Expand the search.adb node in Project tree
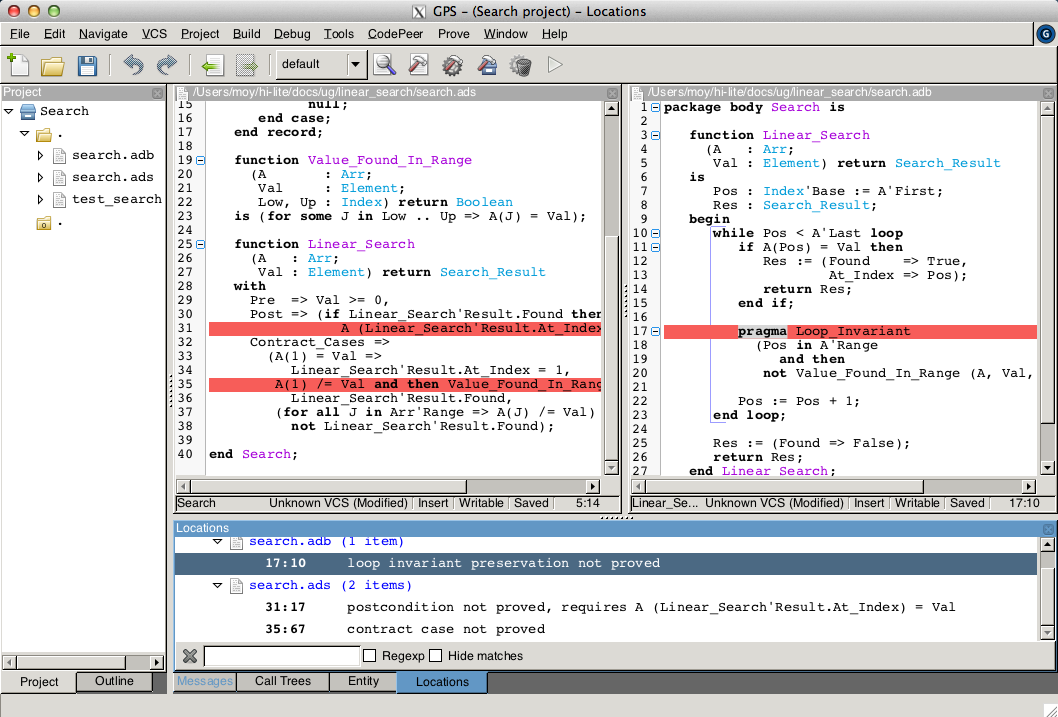 [40, 156]
